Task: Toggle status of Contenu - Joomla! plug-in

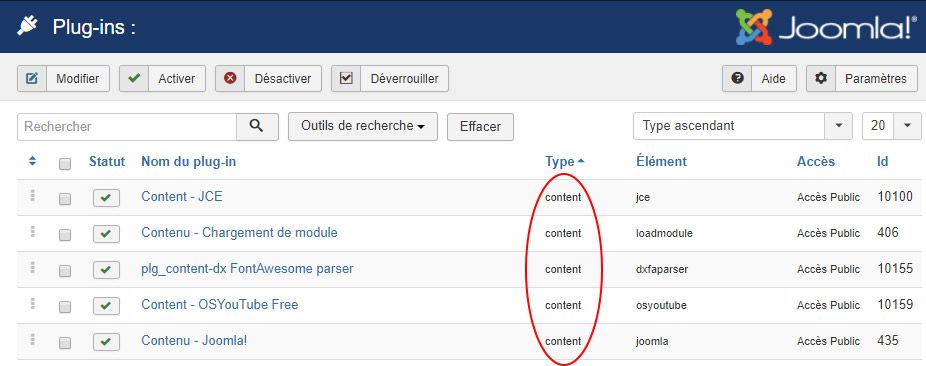Action: (106, 342)
